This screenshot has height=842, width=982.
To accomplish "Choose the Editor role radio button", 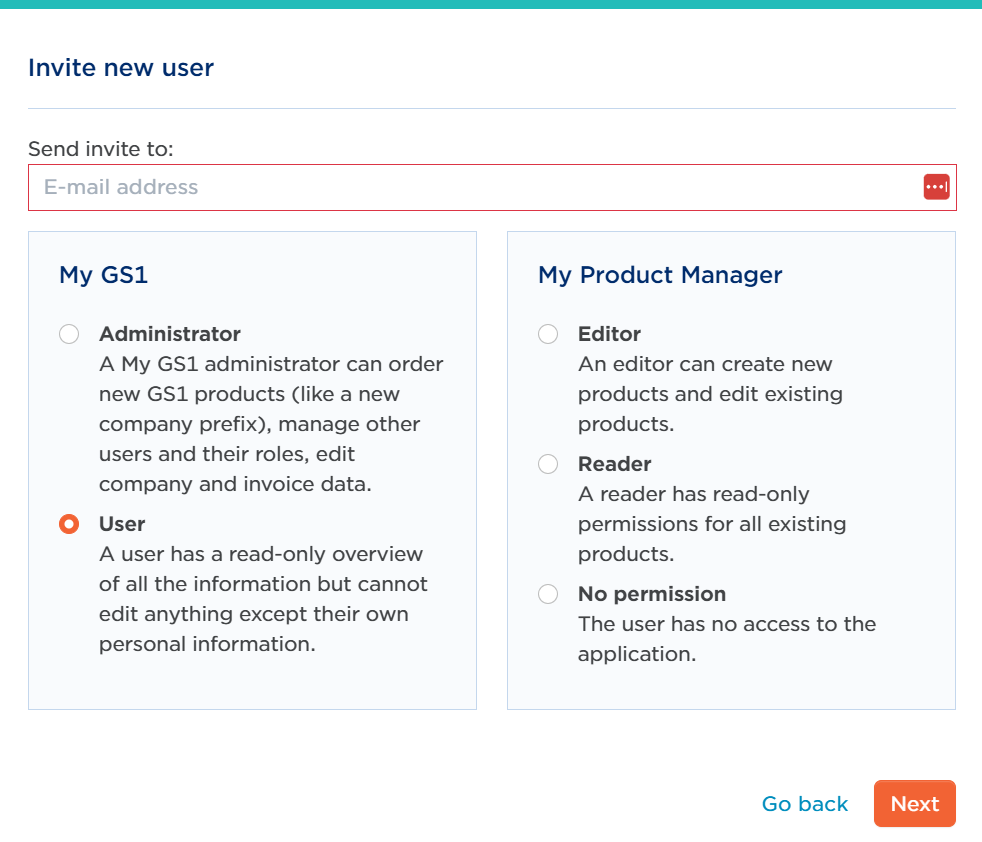I will pyautogui.click(x=548, y=334).
